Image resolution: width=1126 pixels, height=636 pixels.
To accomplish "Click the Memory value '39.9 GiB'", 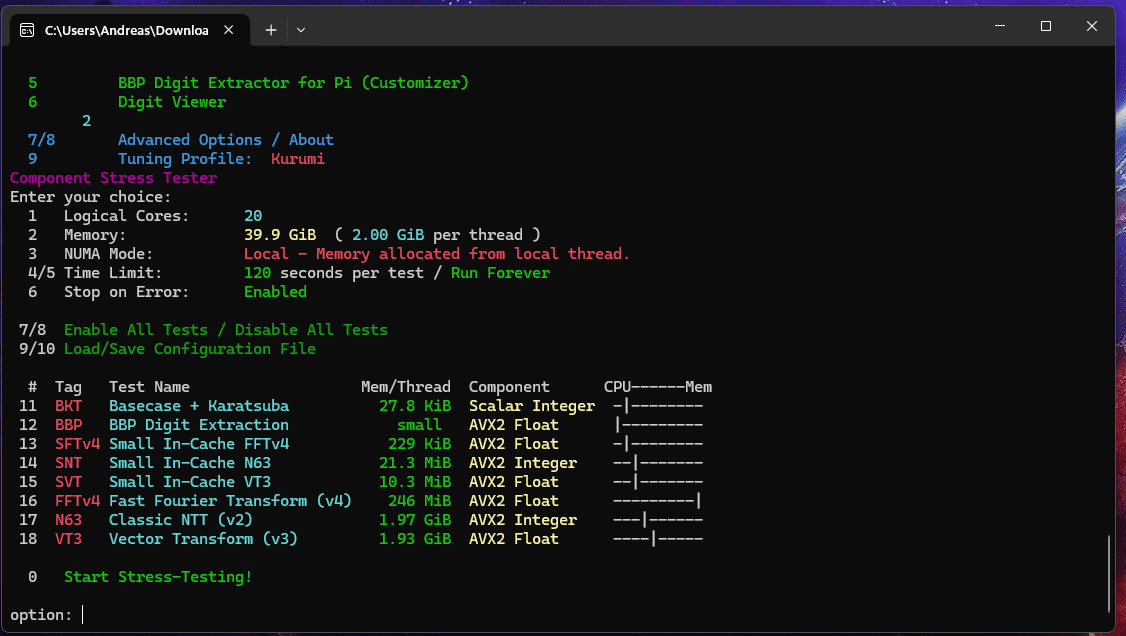I will (x=280, y=235).
